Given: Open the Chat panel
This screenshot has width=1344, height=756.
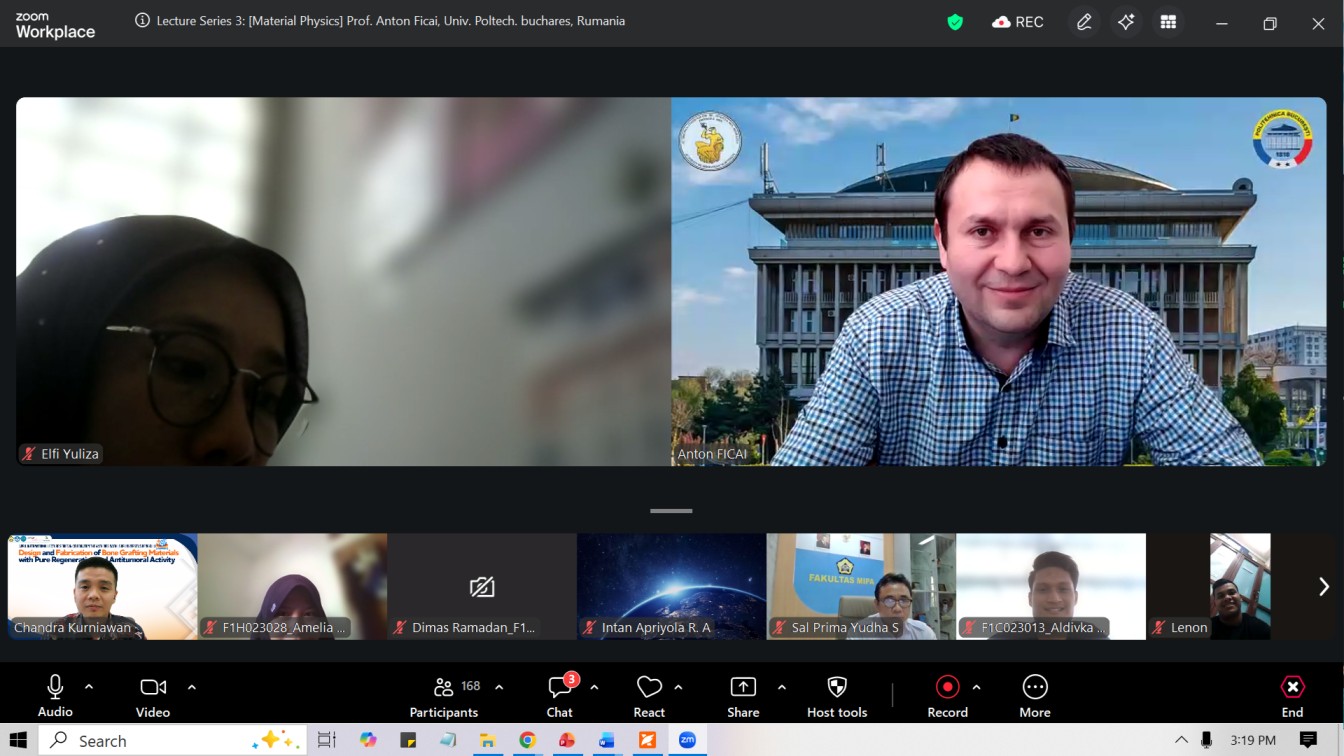Looking at the screenshot, I should 559,696.
